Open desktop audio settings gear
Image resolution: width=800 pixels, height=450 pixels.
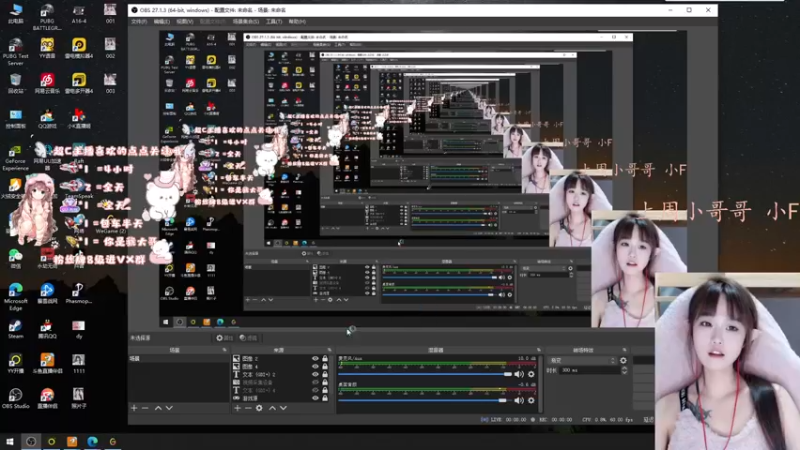531,401
